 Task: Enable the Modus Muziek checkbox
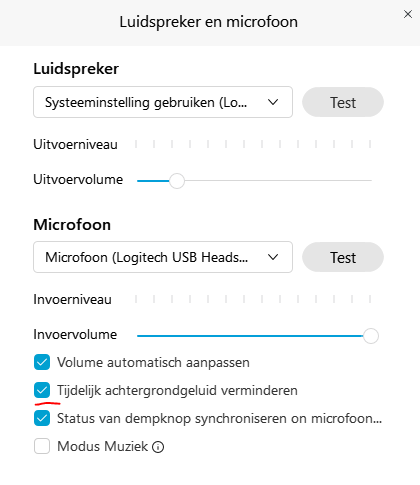tap(42, 446)
